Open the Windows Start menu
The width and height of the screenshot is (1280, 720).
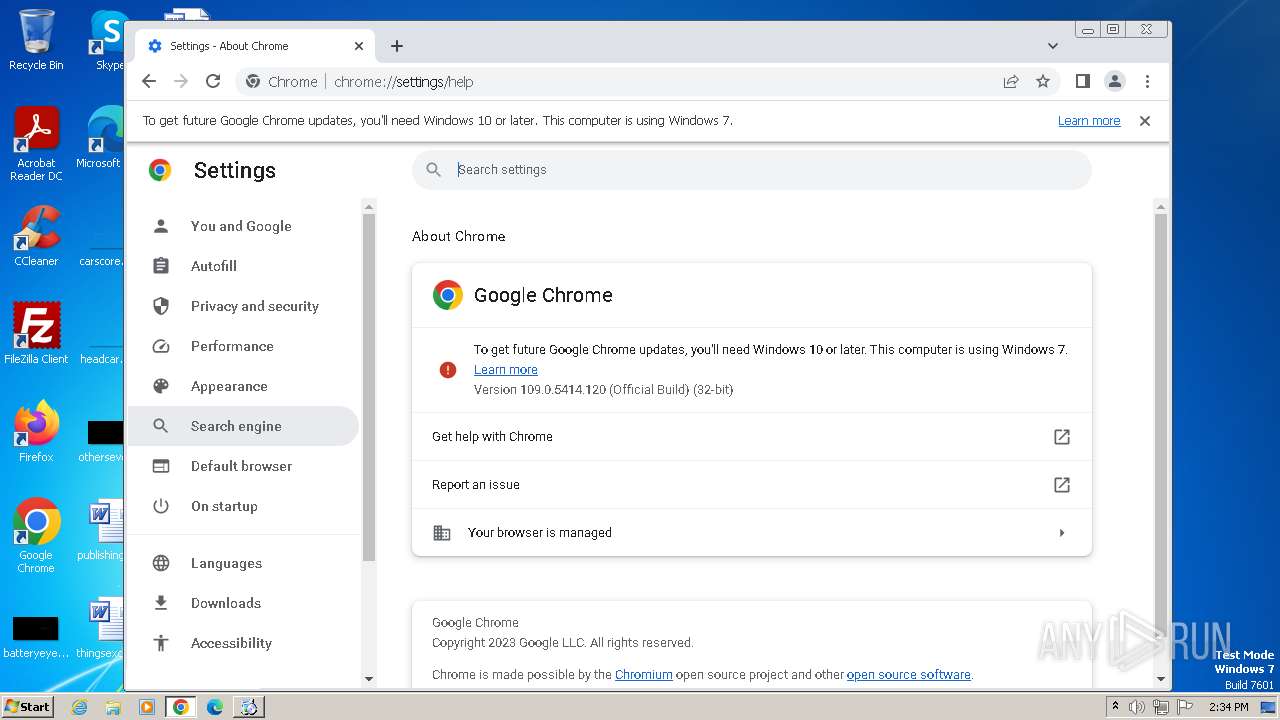(28, 707)
